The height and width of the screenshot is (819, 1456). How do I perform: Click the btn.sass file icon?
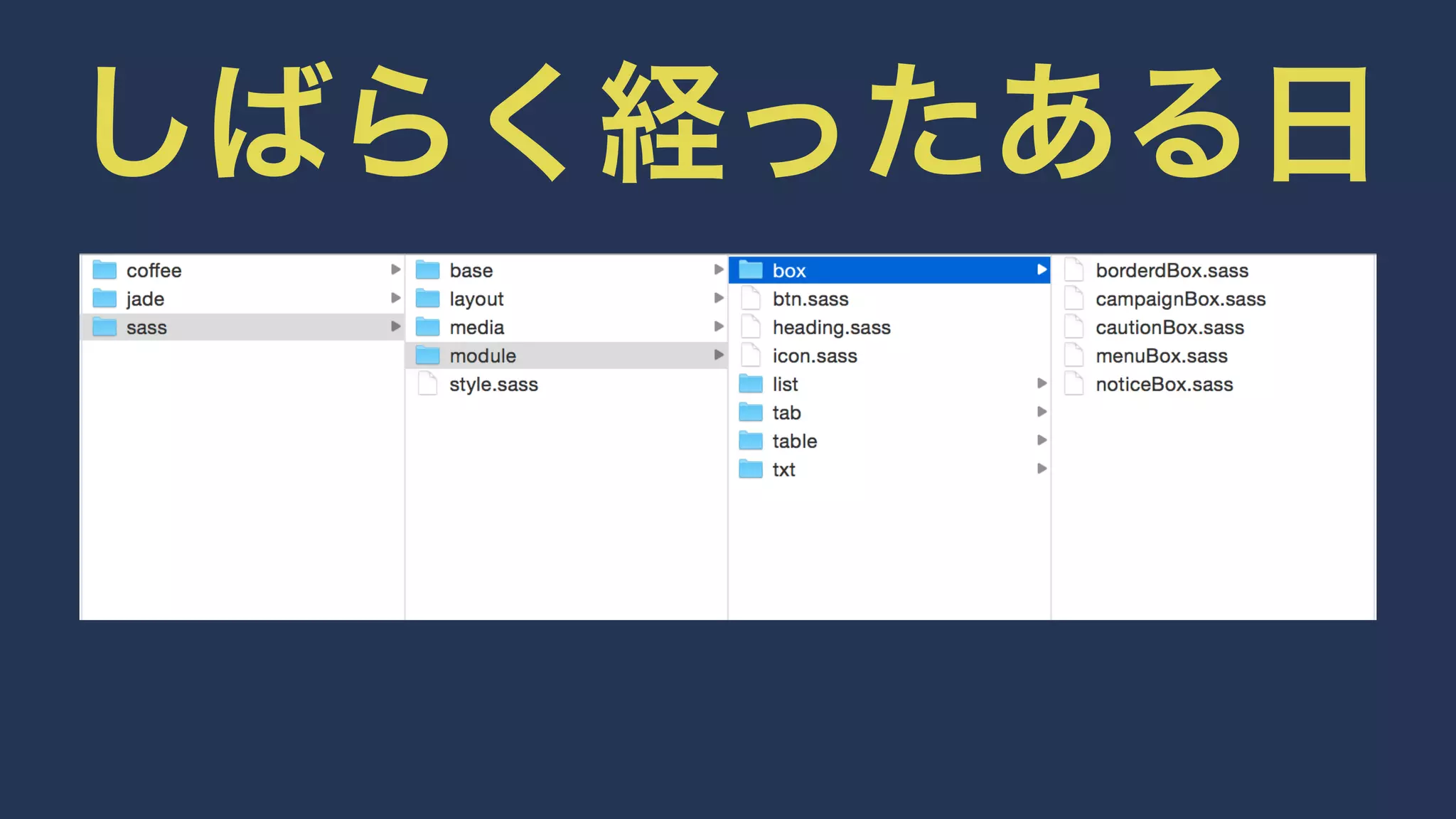tap(751, 299)
